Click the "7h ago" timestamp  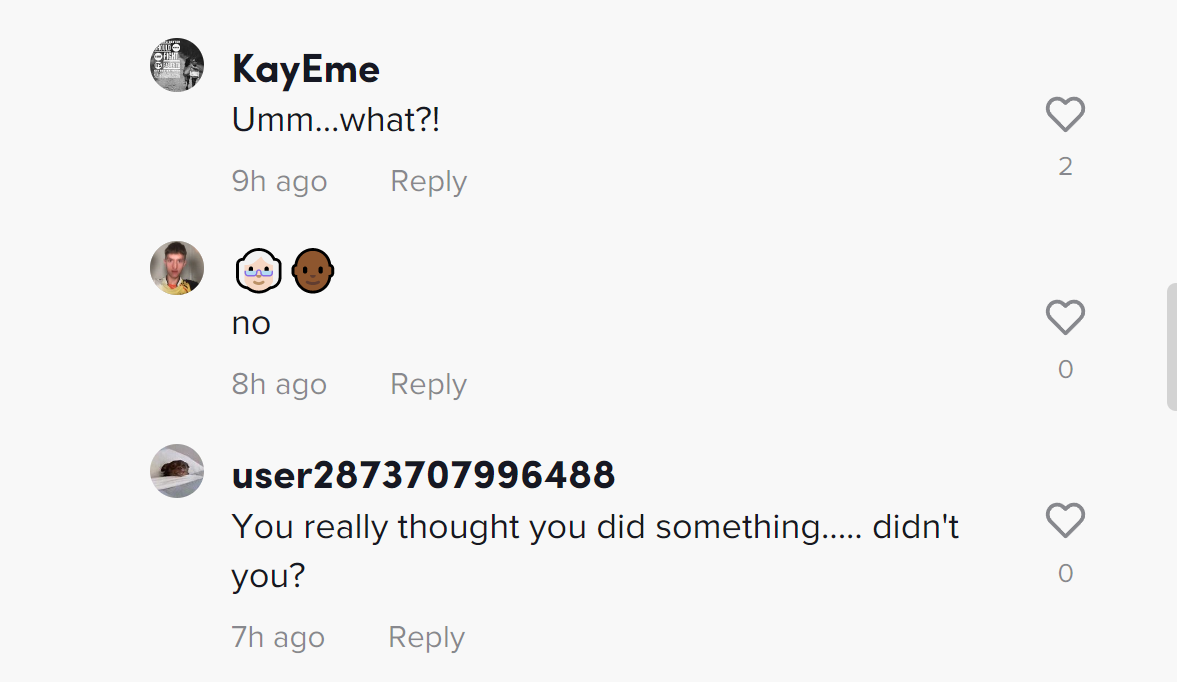pos(278,637)
